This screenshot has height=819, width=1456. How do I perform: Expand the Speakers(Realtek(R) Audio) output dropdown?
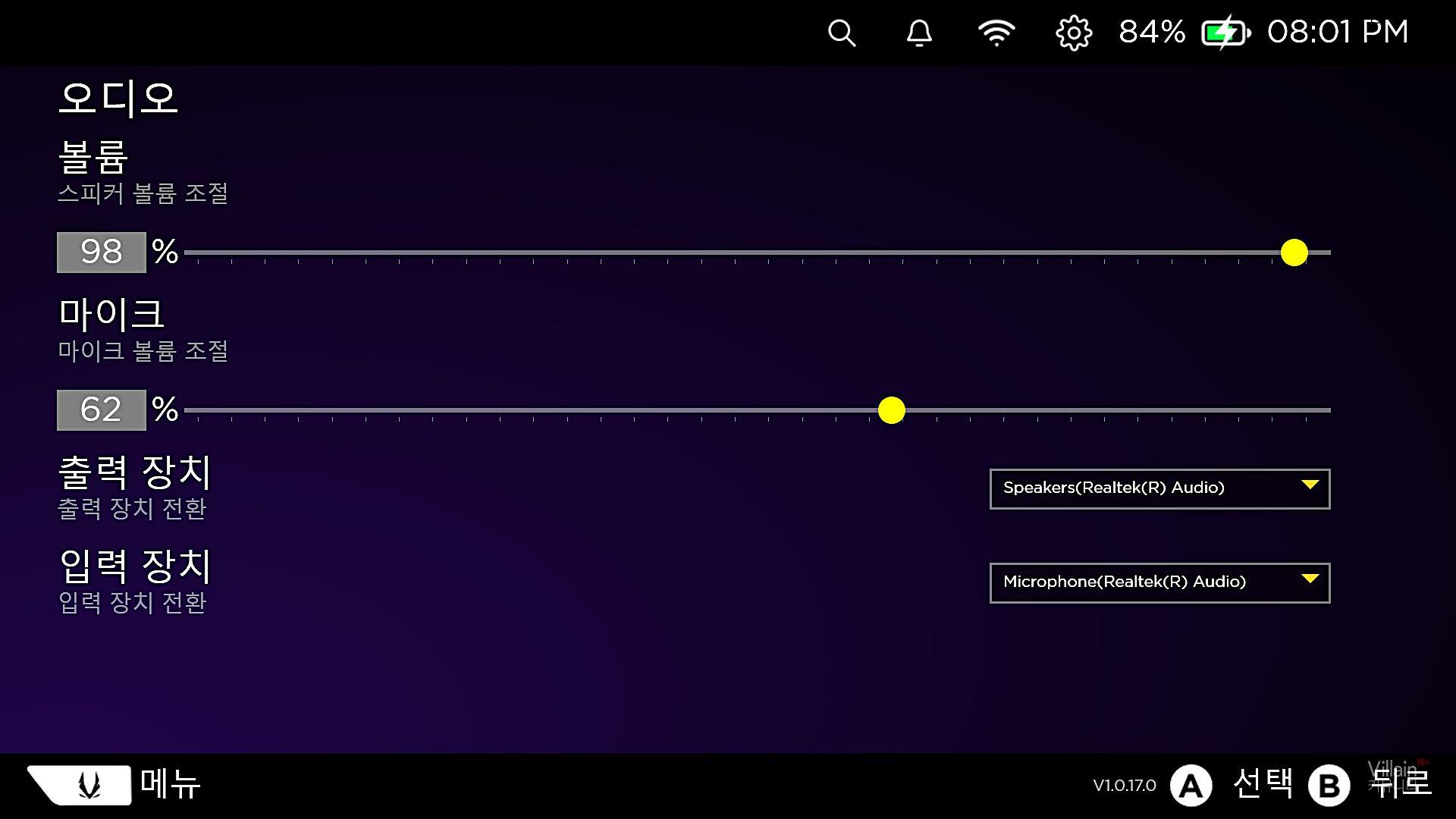tap(1159, 488)
